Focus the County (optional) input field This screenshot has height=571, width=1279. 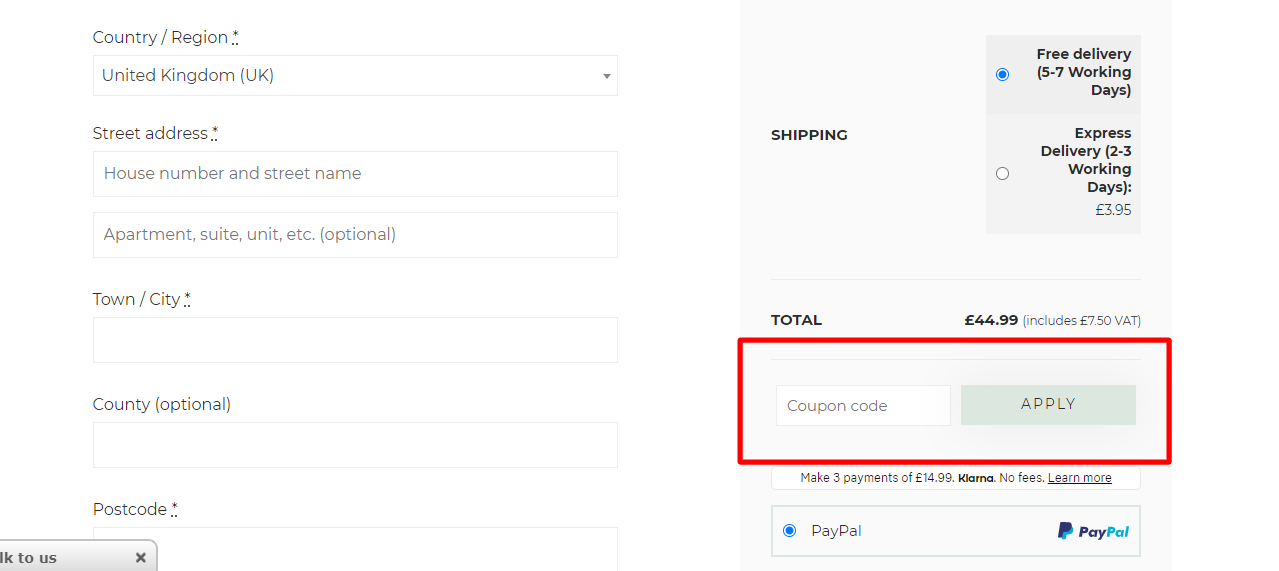pos(355,445)
